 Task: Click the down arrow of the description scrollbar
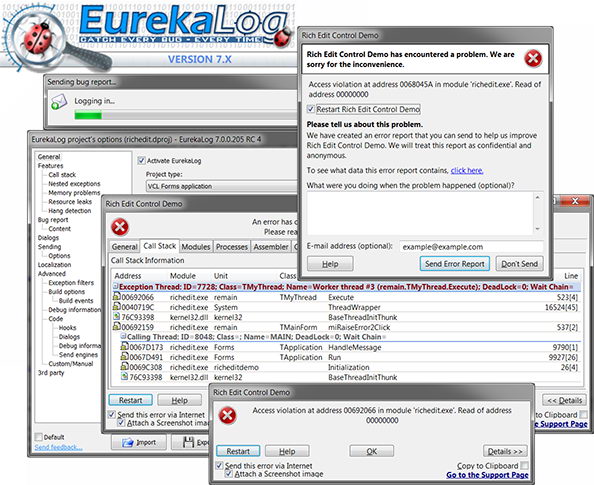coord(538,229)
